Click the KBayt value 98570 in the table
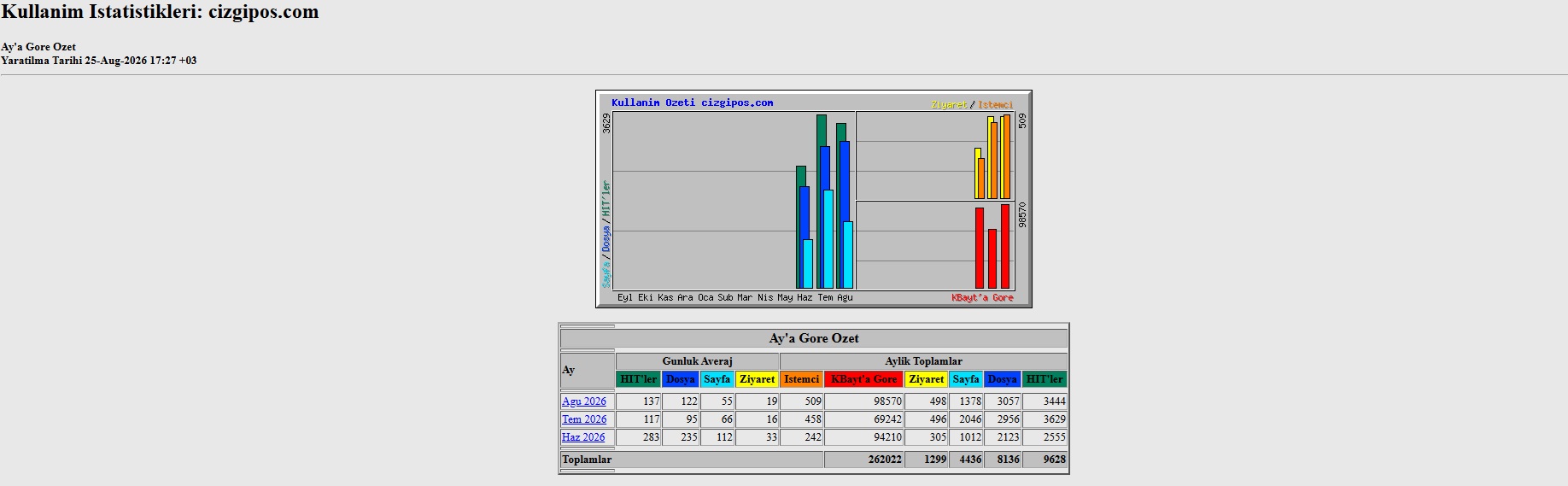1568x486 pixels. coord(887,401)
